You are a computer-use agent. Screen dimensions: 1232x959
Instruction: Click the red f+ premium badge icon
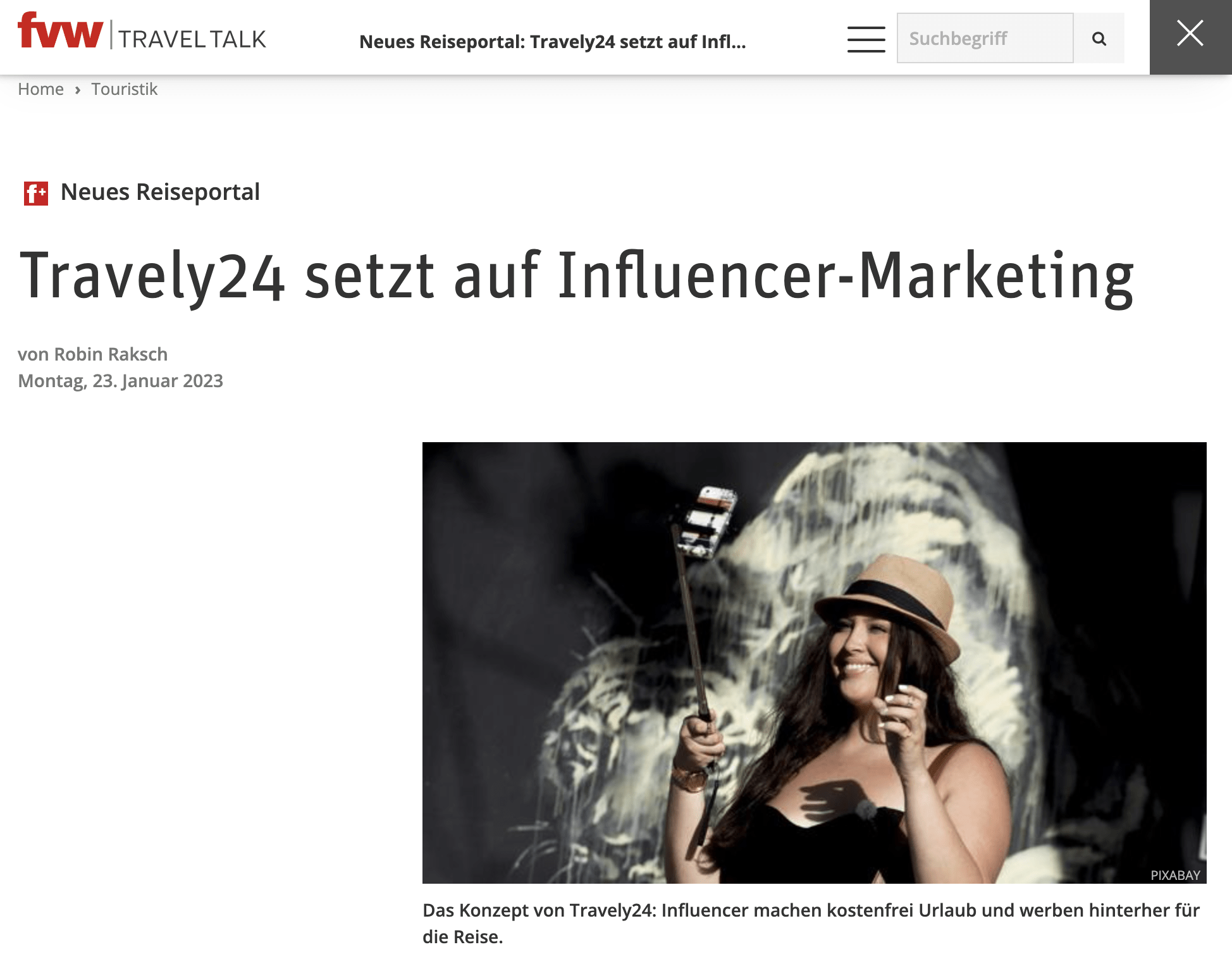36,193
